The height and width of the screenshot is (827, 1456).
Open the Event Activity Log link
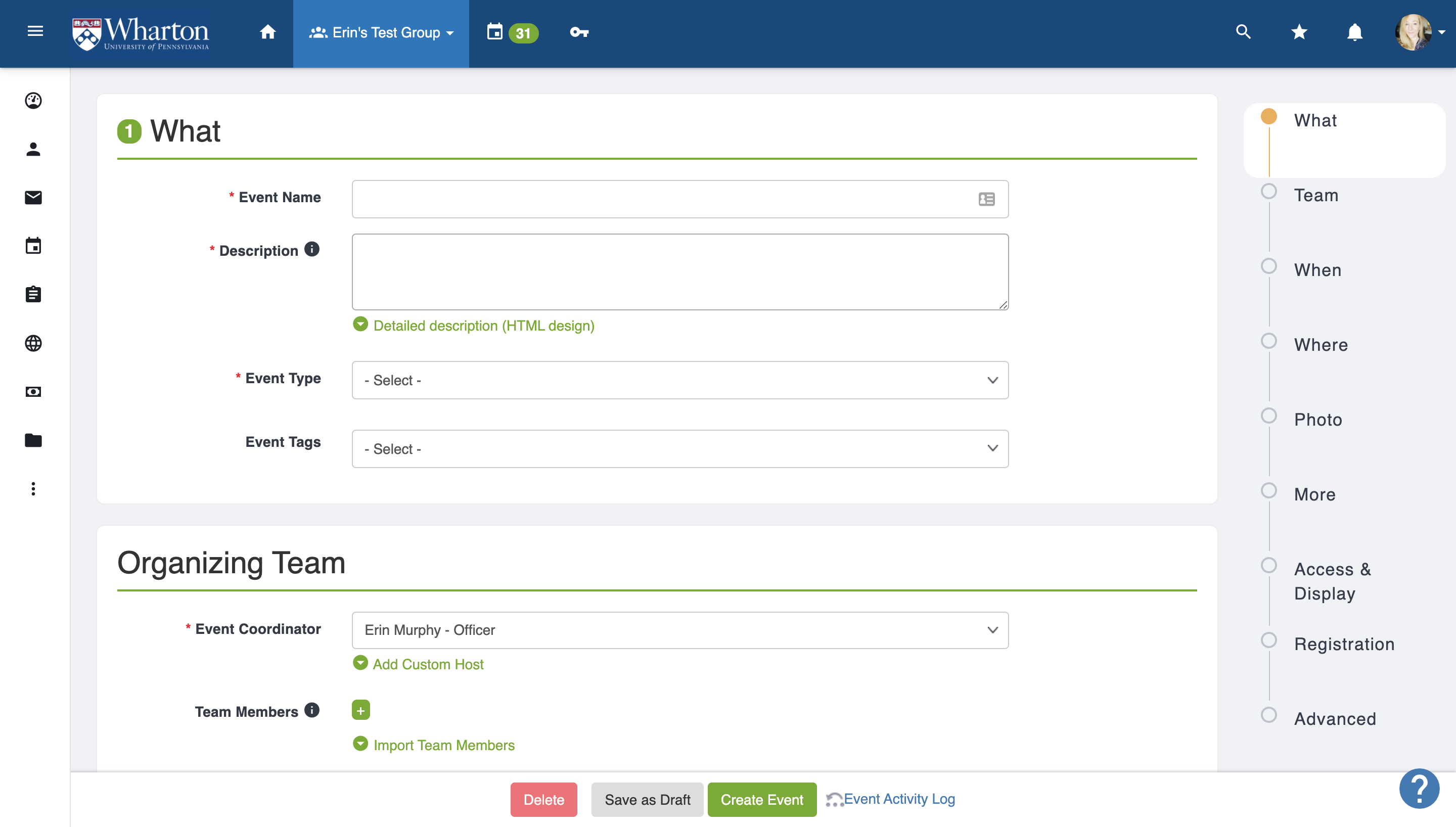(x=898, y=799)
